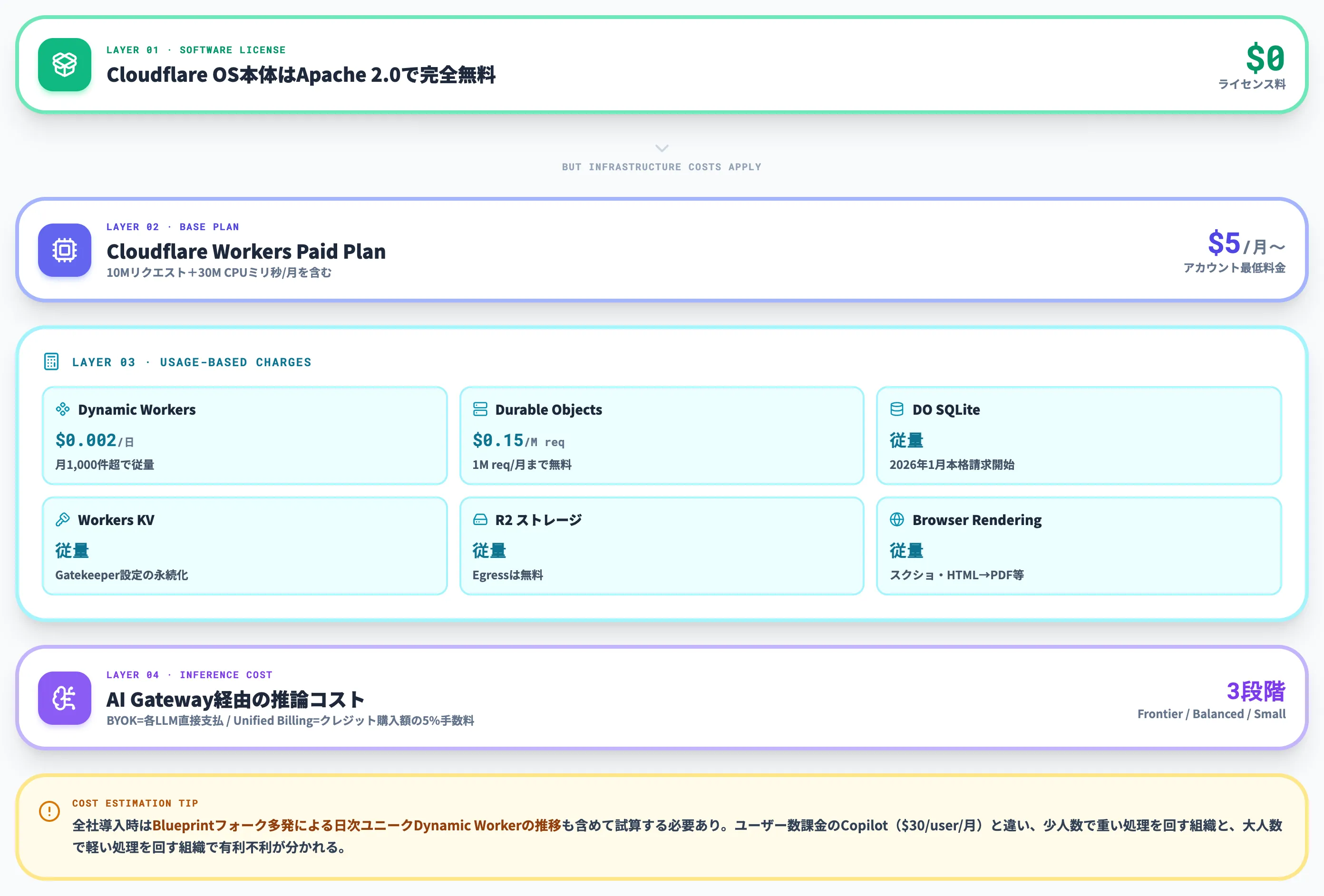Click the R2 storage drive icon
This screenshot has height=896, width=1324.
480,519
